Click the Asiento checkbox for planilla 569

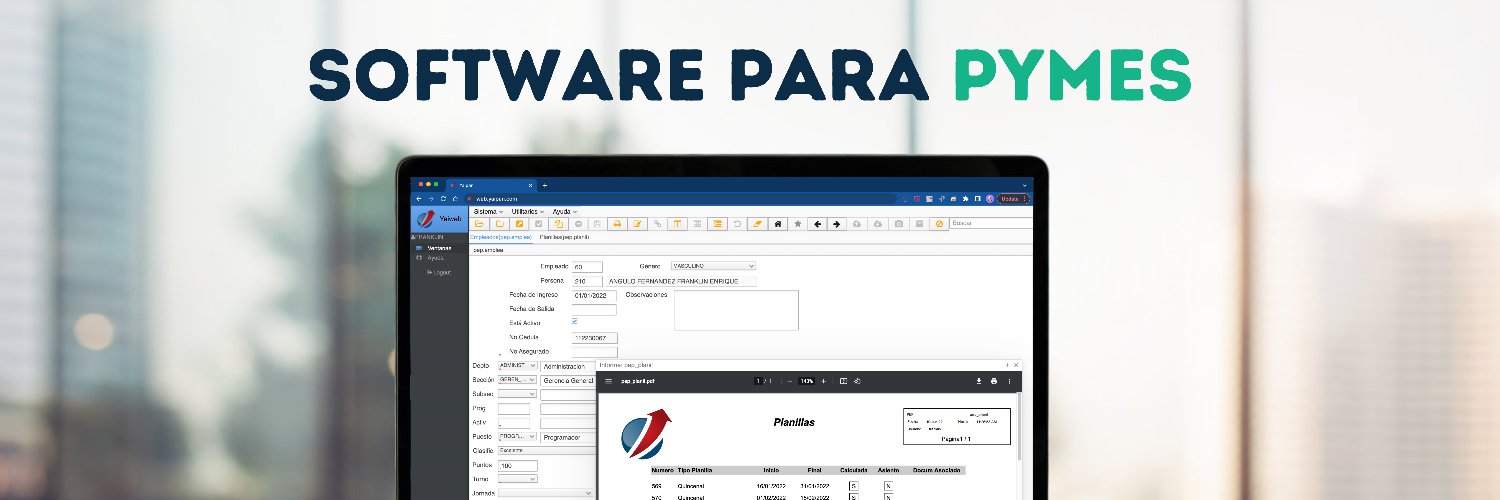887,485
